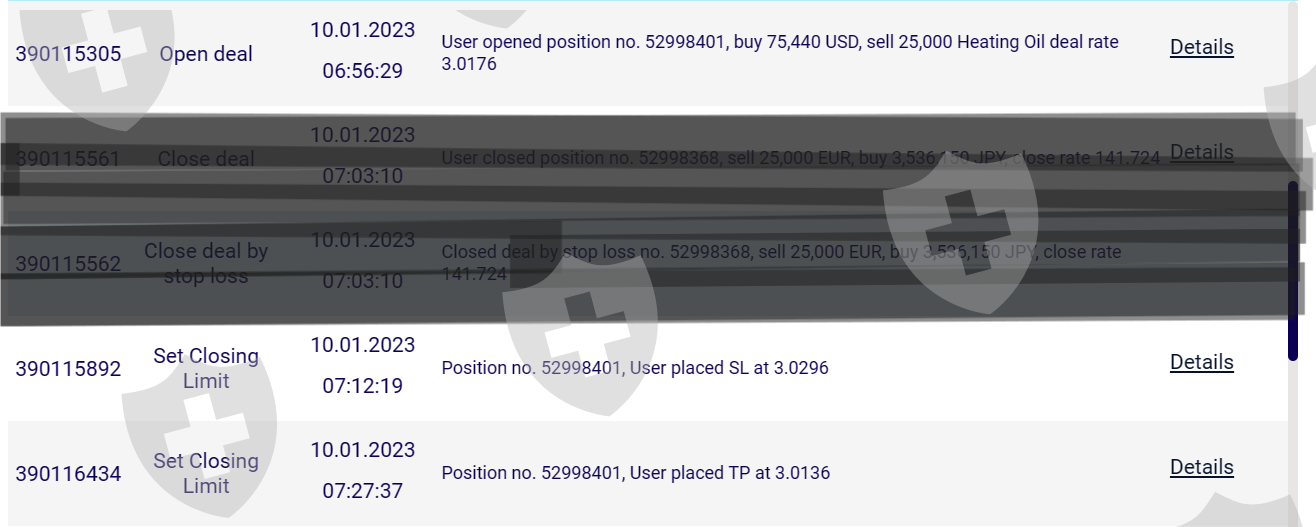Click Details link for close deal 390115561

coord(1201,152)
